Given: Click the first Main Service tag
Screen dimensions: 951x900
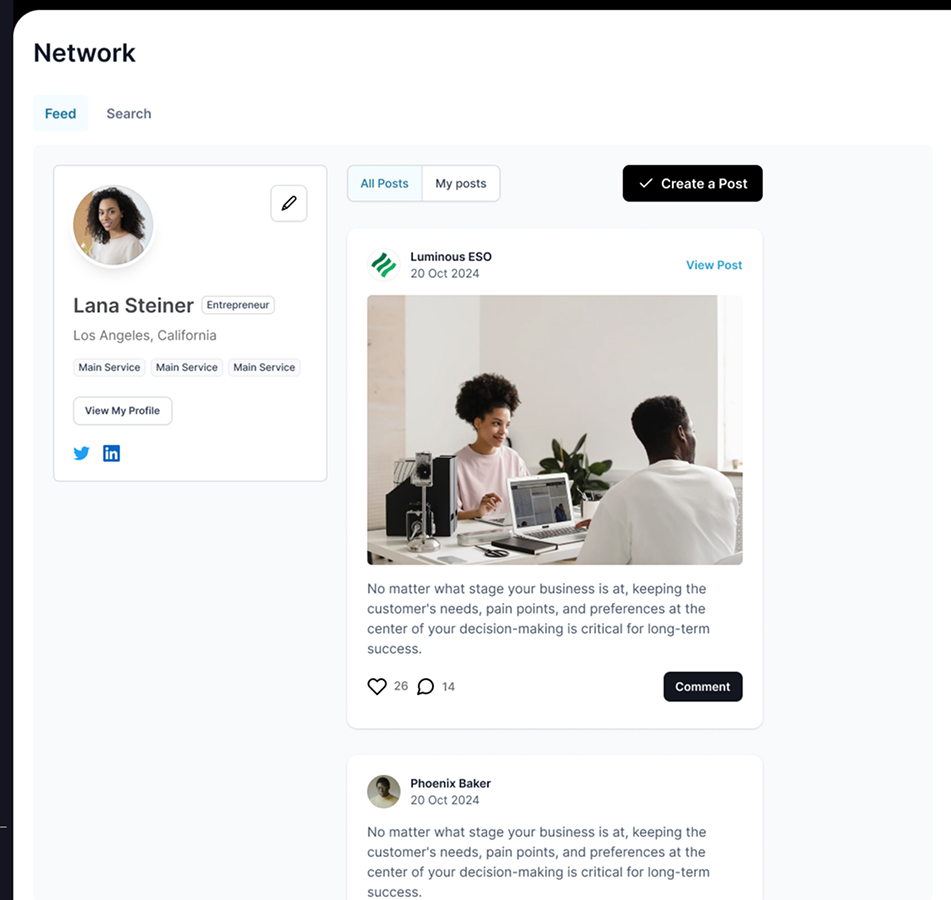Looking at the screenshot, I should point(109,368).
